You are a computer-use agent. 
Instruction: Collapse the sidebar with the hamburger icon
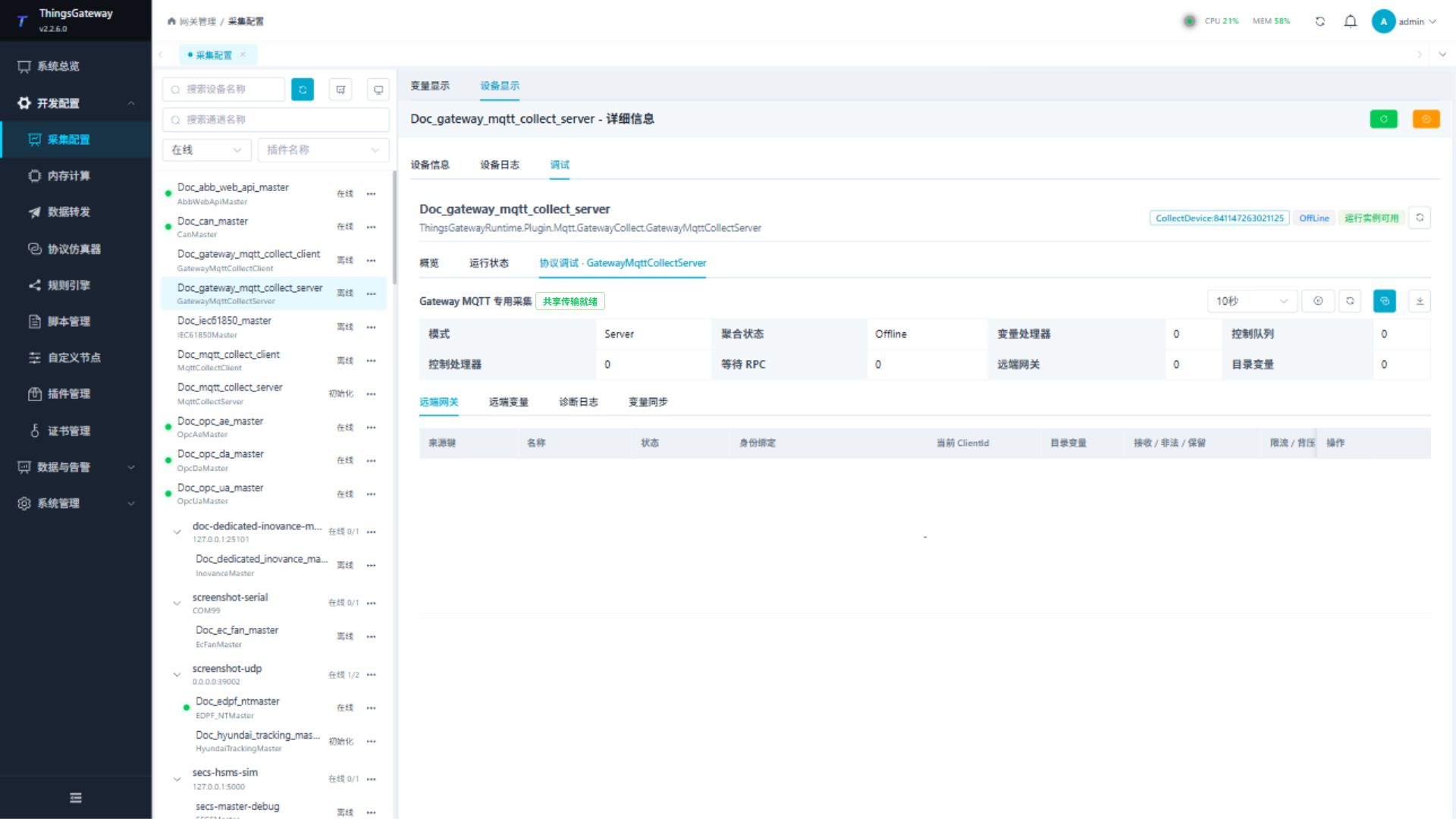tap(76, 798)
